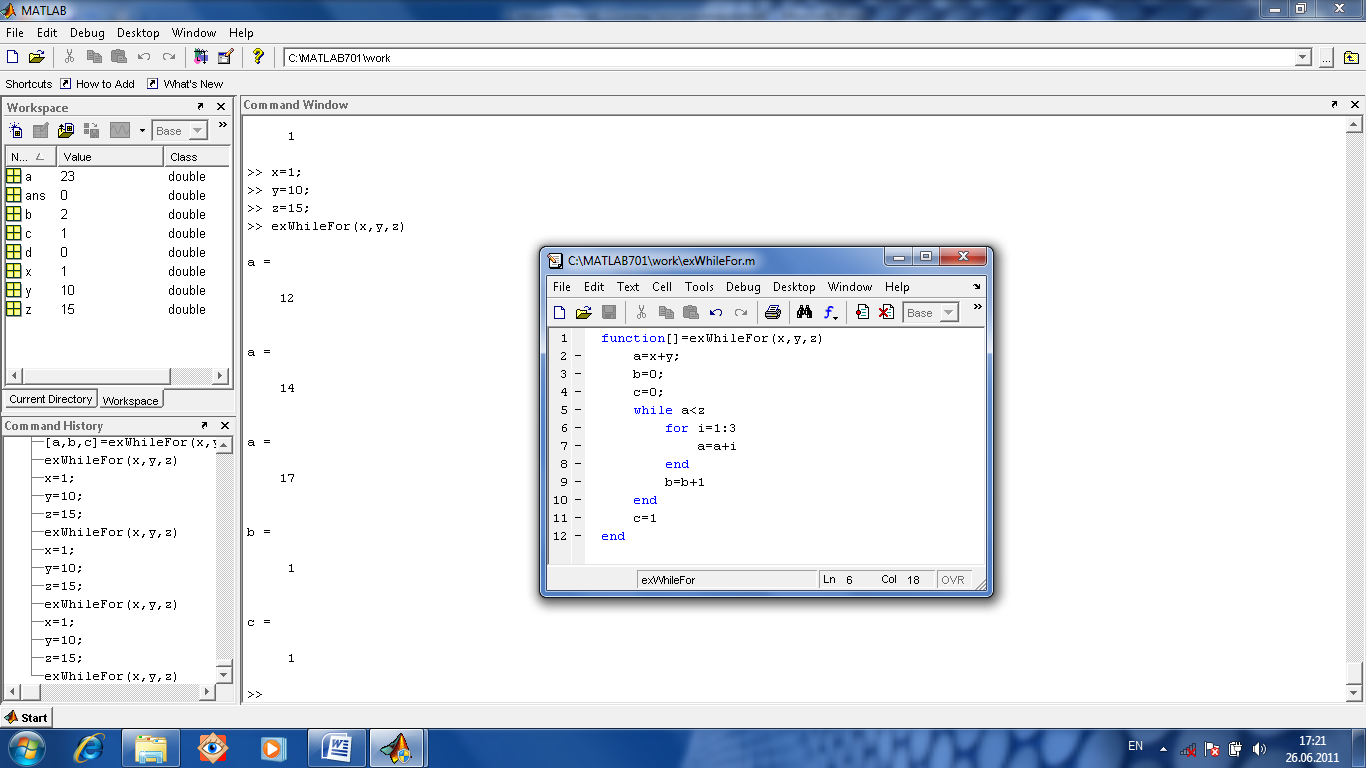
Task: Create new M-file in main MATLAB toolbar
Action: [13, 57]
